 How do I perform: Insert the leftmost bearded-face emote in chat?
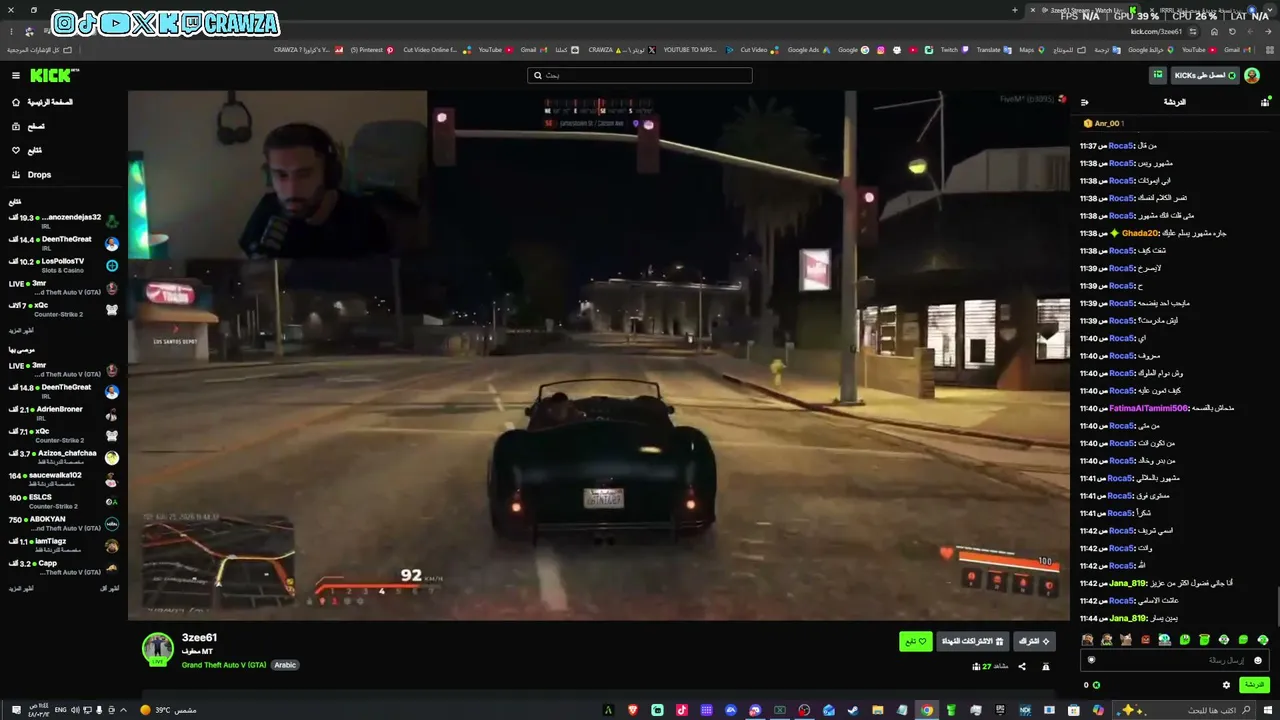[1087, 640]
